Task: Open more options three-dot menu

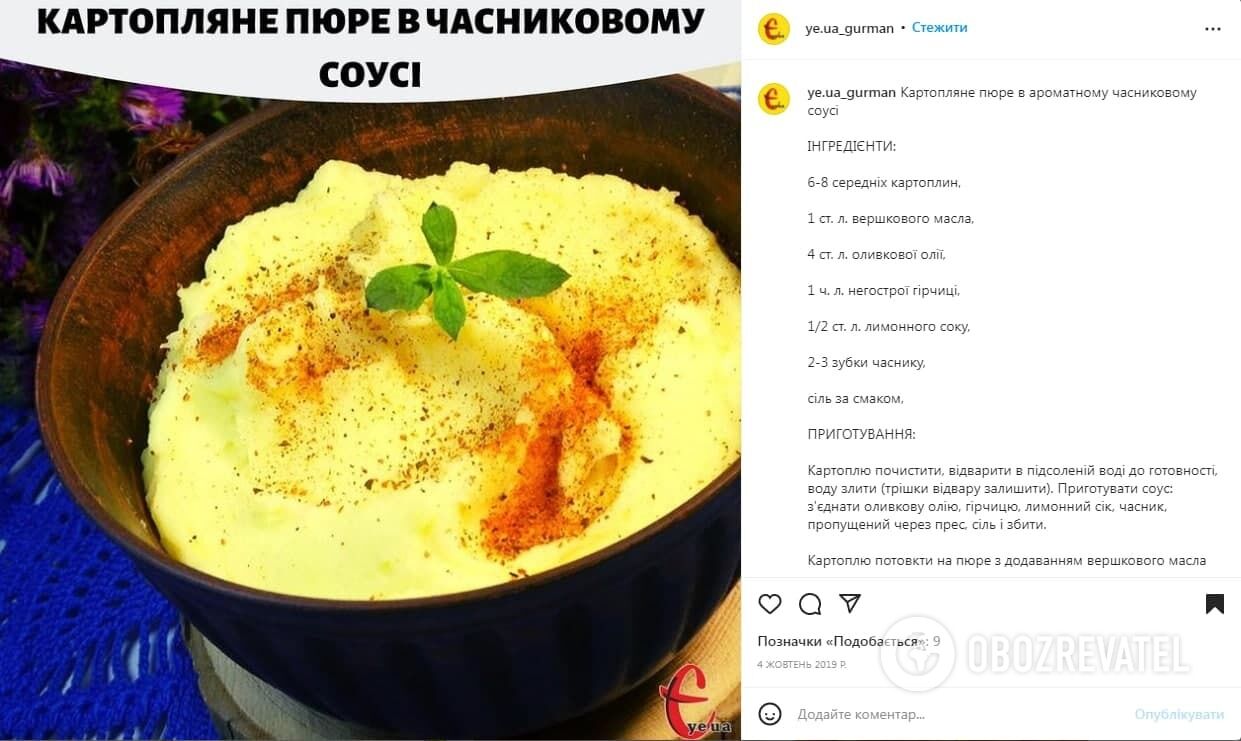Action: coord(1213,29)
